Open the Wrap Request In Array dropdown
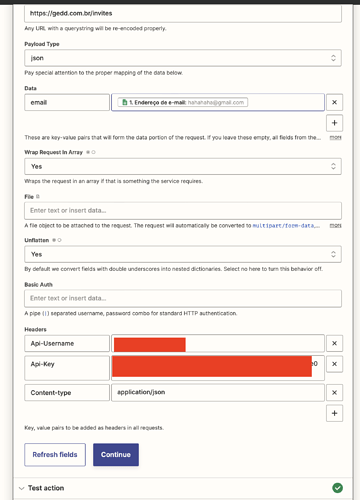 coord(183,166)
